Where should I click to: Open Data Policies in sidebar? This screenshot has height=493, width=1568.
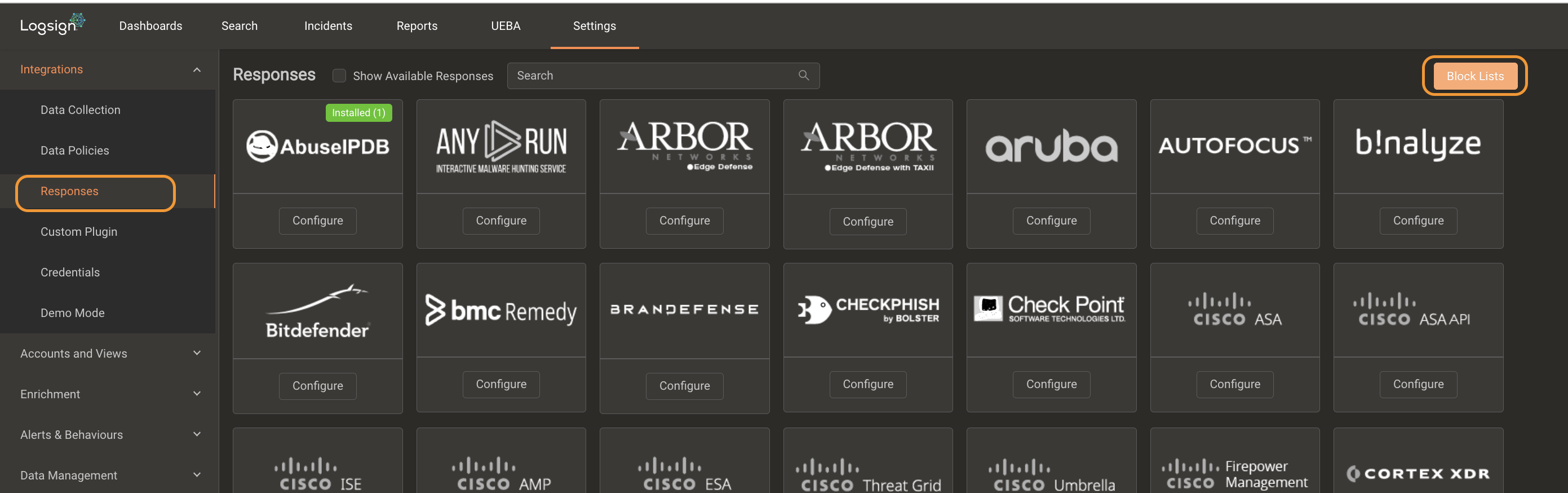pos(75,151)
